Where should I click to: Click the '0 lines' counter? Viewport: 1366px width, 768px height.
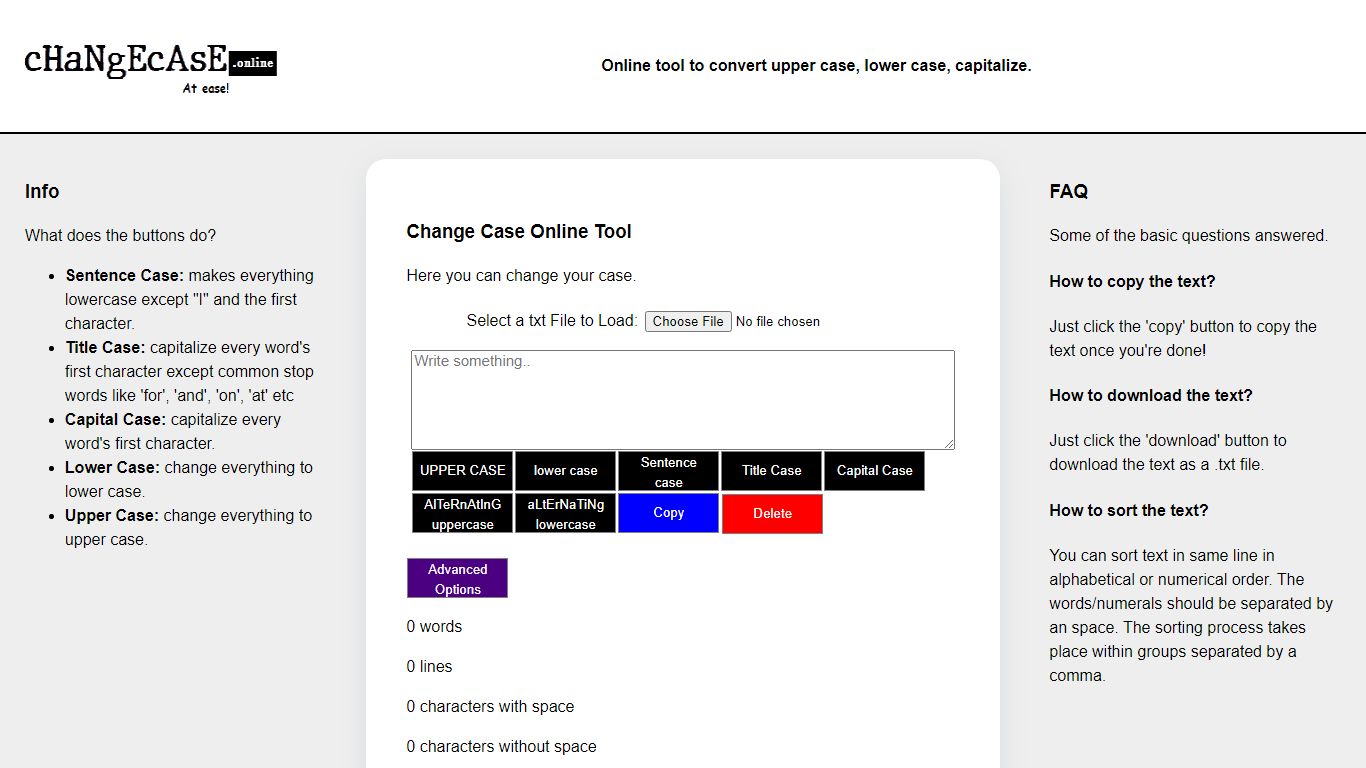click(429, 666)
